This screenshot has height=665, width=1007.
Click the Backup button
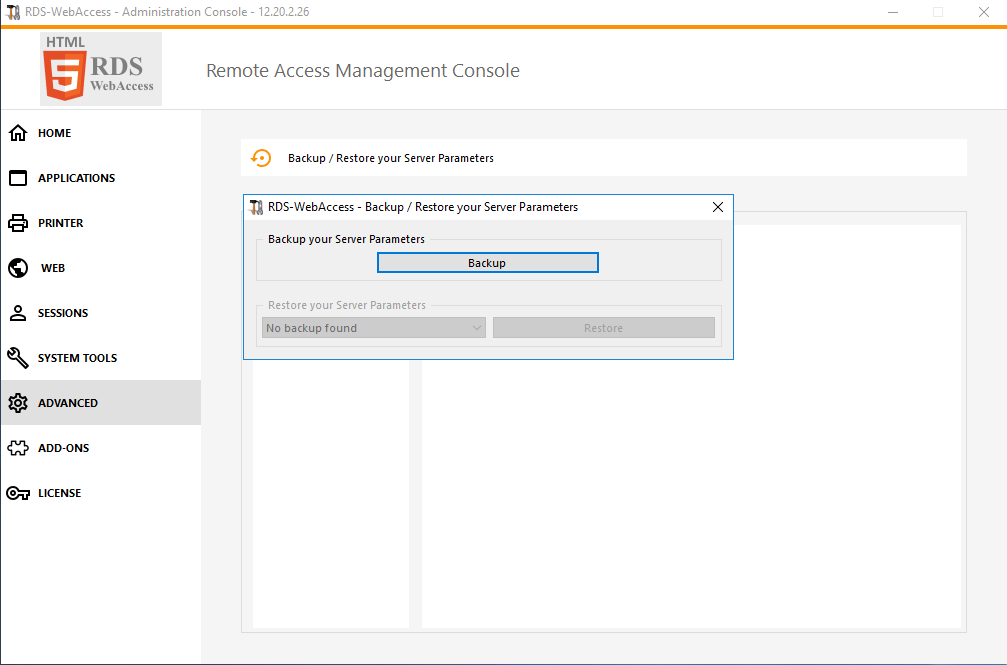coord(487,263)
